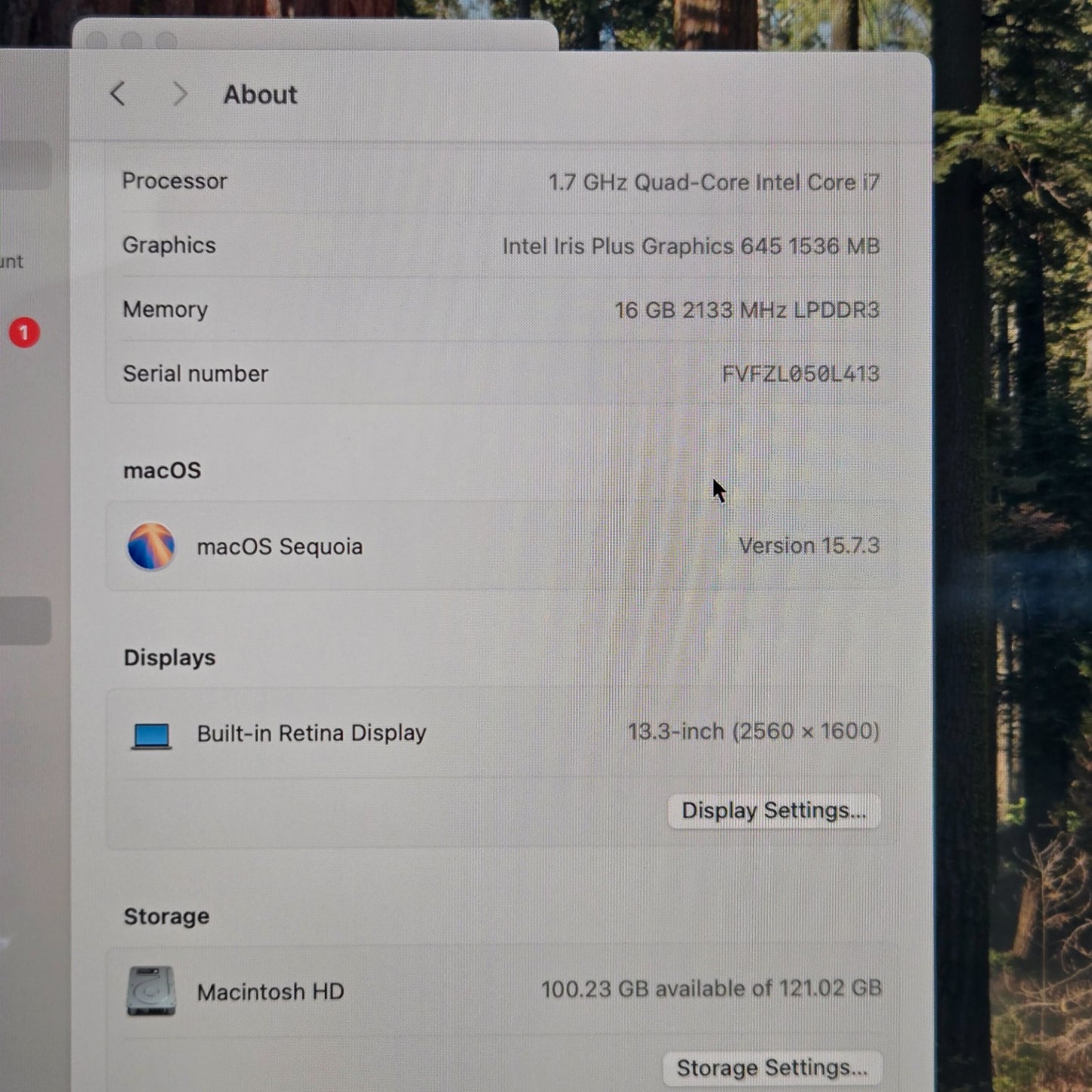The image size is (1092, 1092).
Task: Click the Macintosh HD drive icon
Action: (x=151, y=991)
